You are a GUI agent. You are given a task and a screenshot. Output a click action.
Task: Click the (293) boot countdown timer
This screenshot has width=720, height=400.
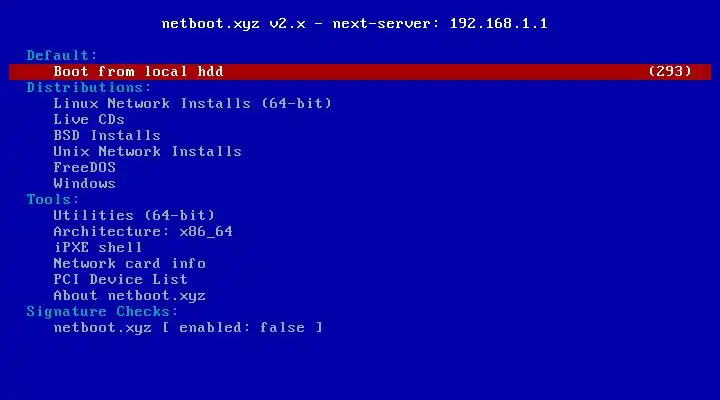pyautogui.click(x=670, y=72)
